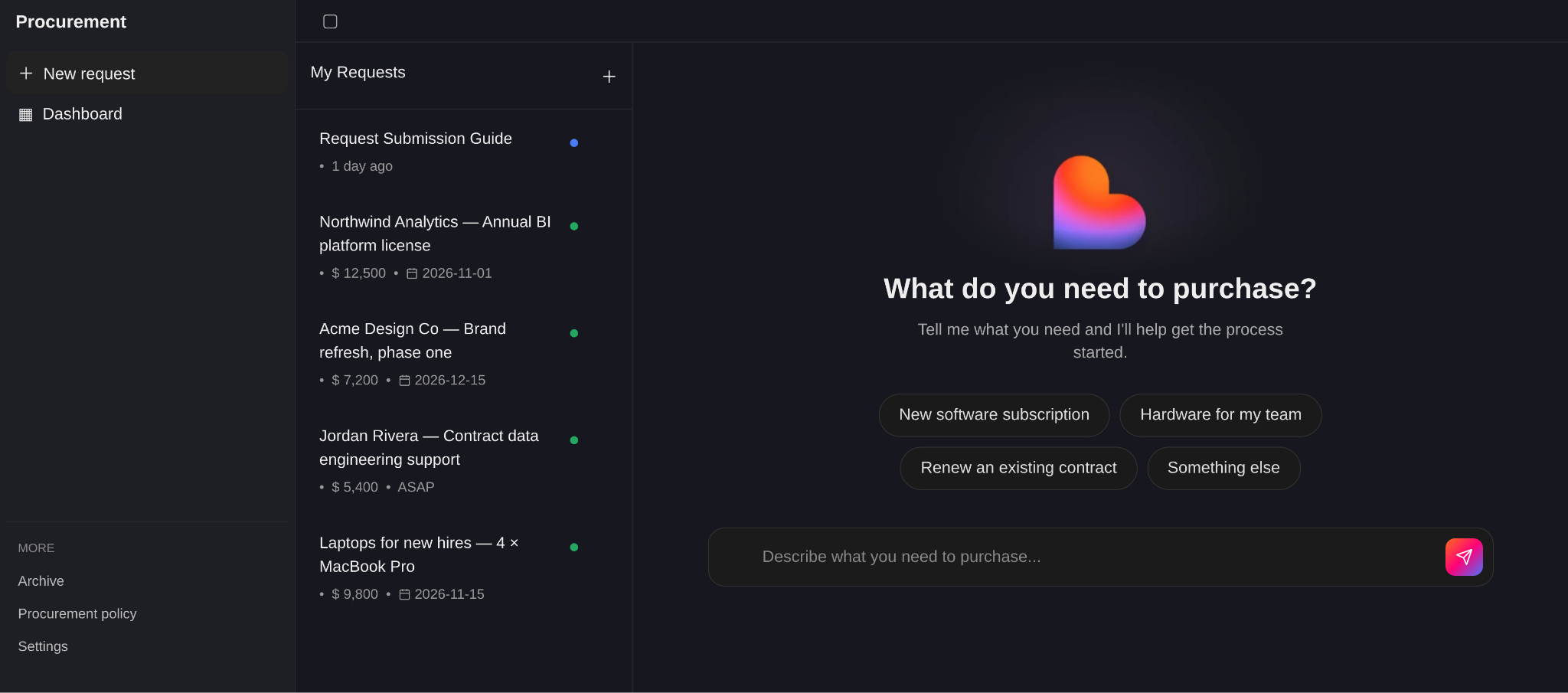Click the $ 9,800 amount
This screenshot has width=1568, height=693.
[x=354, y=594]
